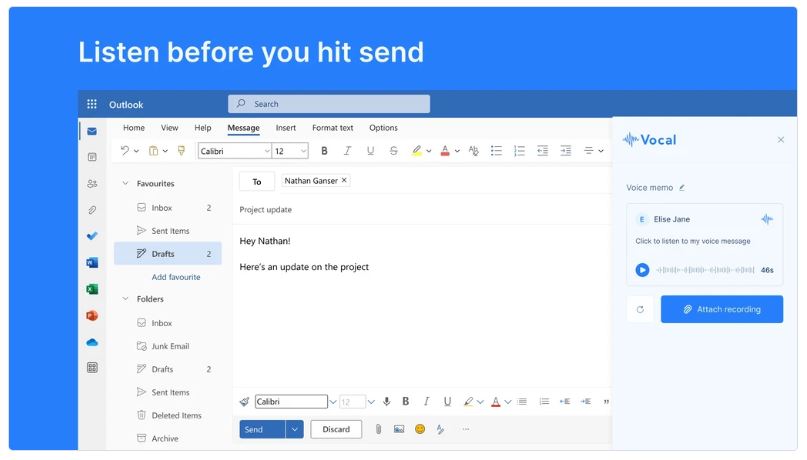Open the Format text tab
Screen dimensions: 807x460
click(332, 128)
